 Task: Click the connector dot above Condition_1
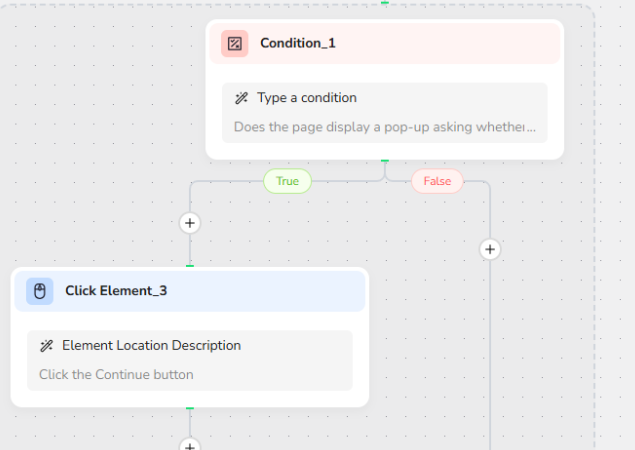tap(385, 3)
